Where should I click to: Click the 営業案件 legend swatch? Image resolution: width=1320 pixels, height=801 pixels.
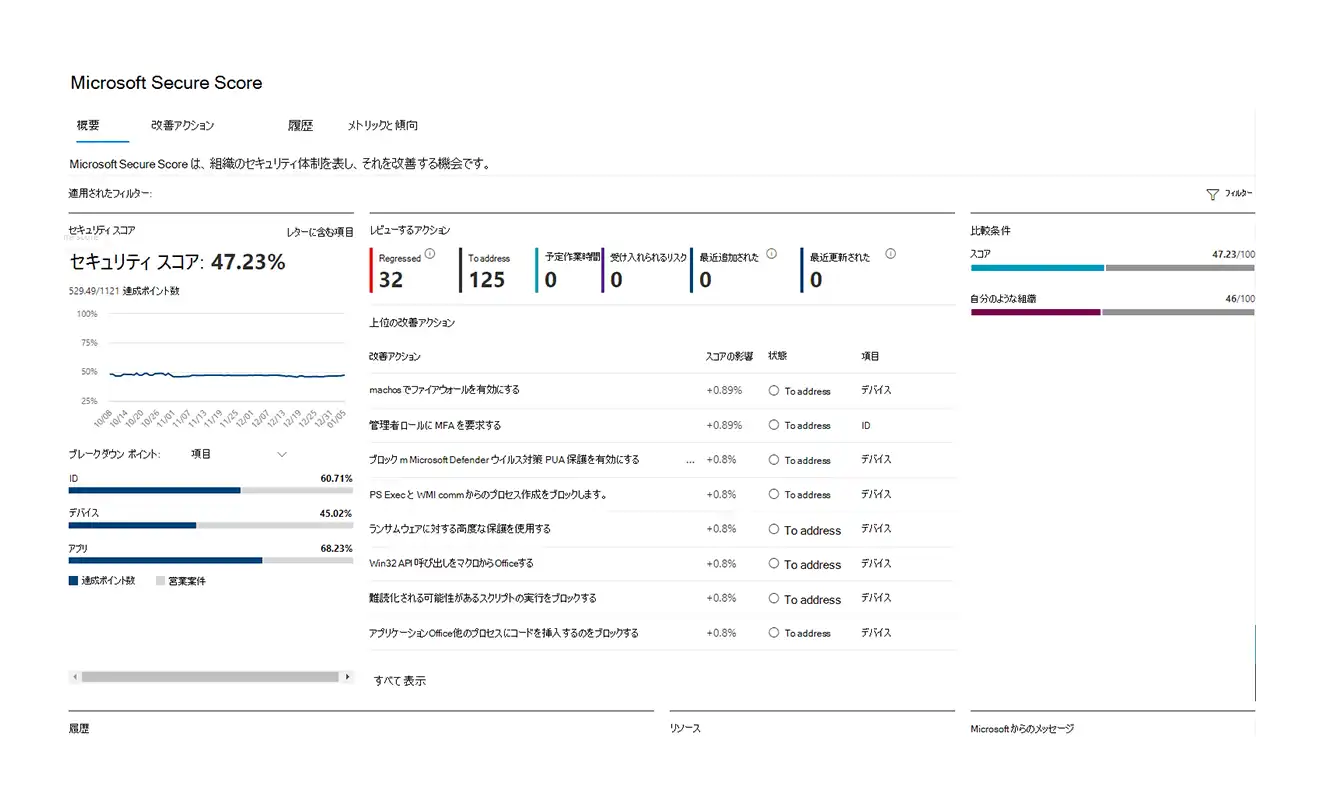point(160,581)
